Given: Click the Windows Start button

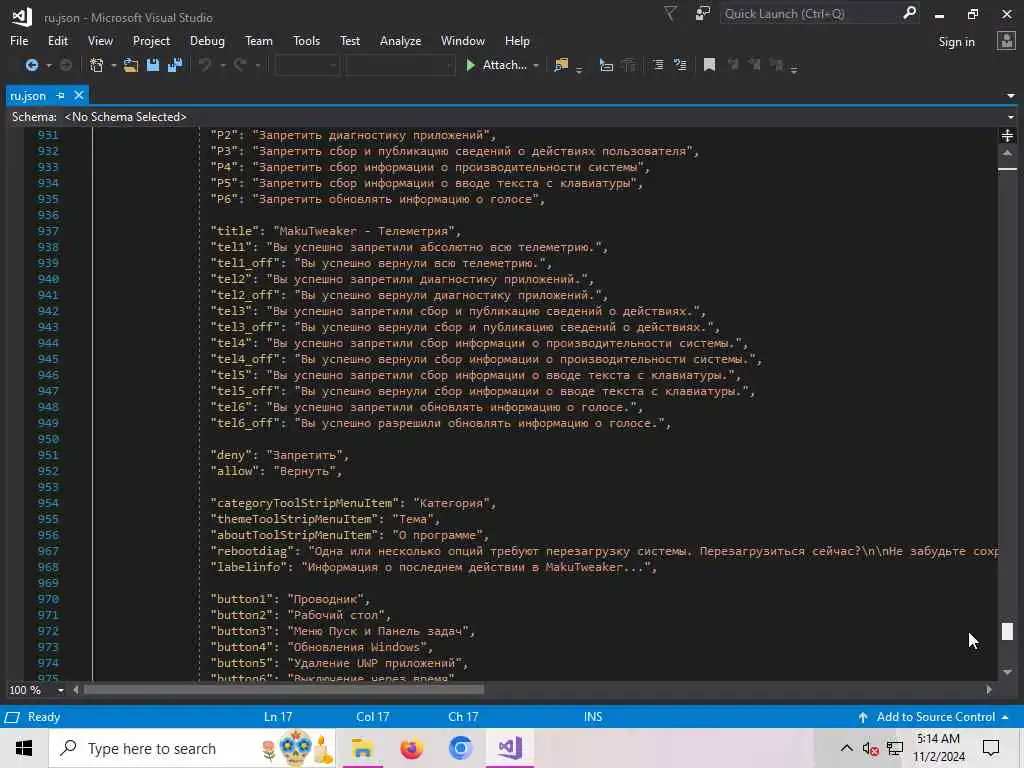Looking at the screenshot, I should point(24,748).
